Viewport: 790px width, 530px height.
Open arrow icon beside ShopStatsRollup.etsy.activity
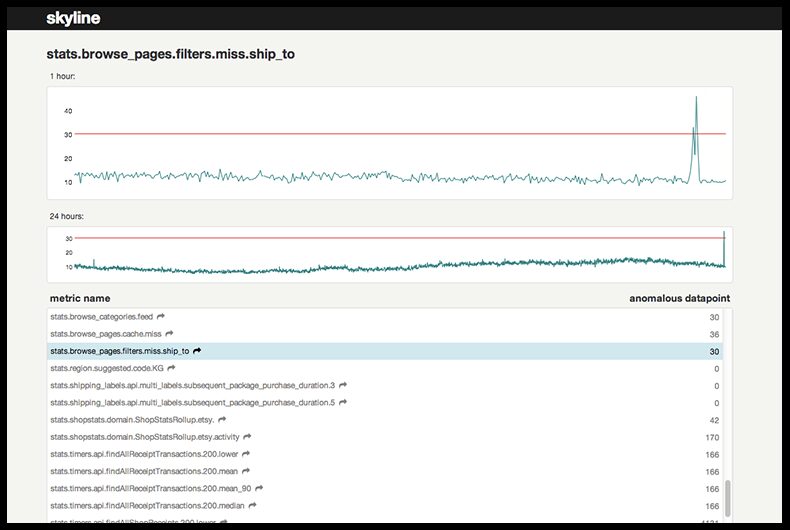click(x=247, y=436)
